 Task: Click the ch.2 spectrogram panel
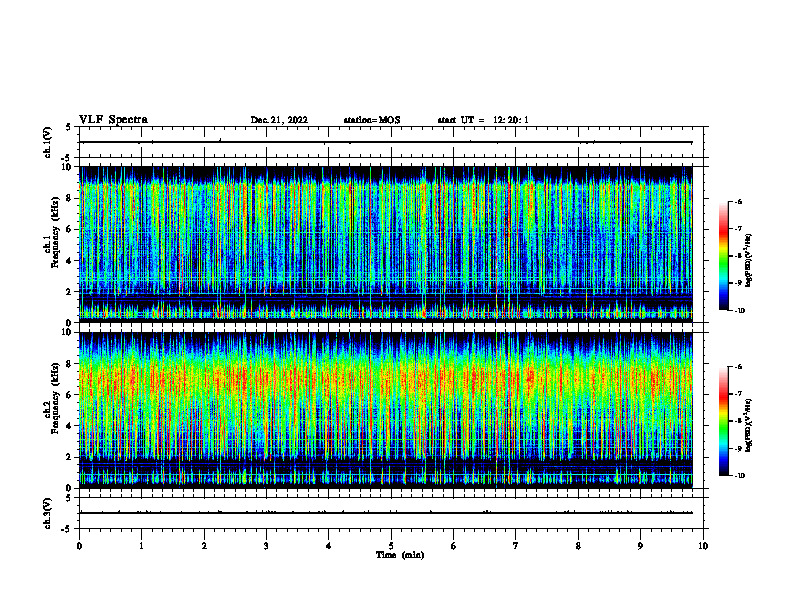tap(386, 410)
